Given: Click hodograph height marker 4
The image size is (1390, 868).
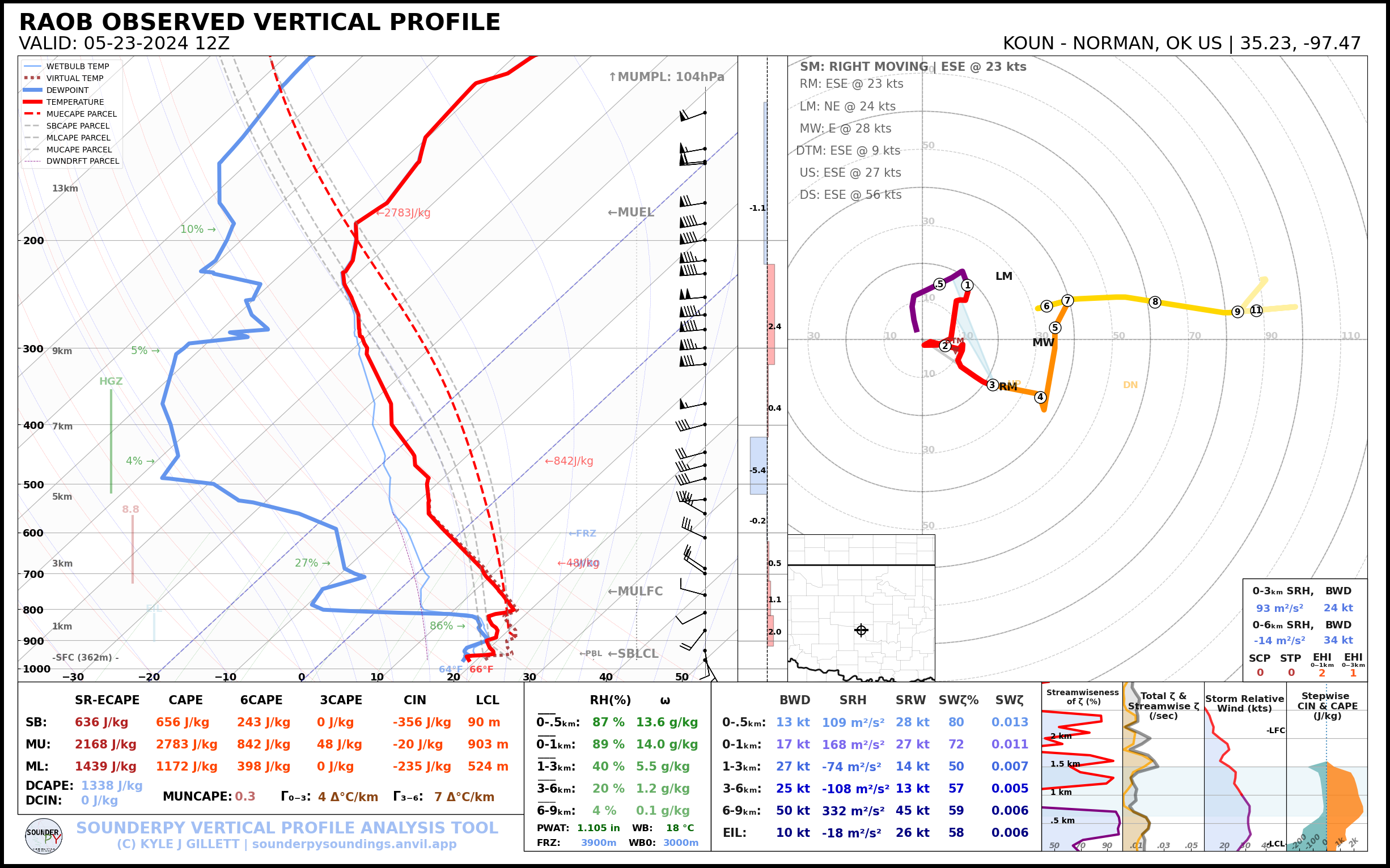Looking at the screenshot, I should pos(1040,397).
